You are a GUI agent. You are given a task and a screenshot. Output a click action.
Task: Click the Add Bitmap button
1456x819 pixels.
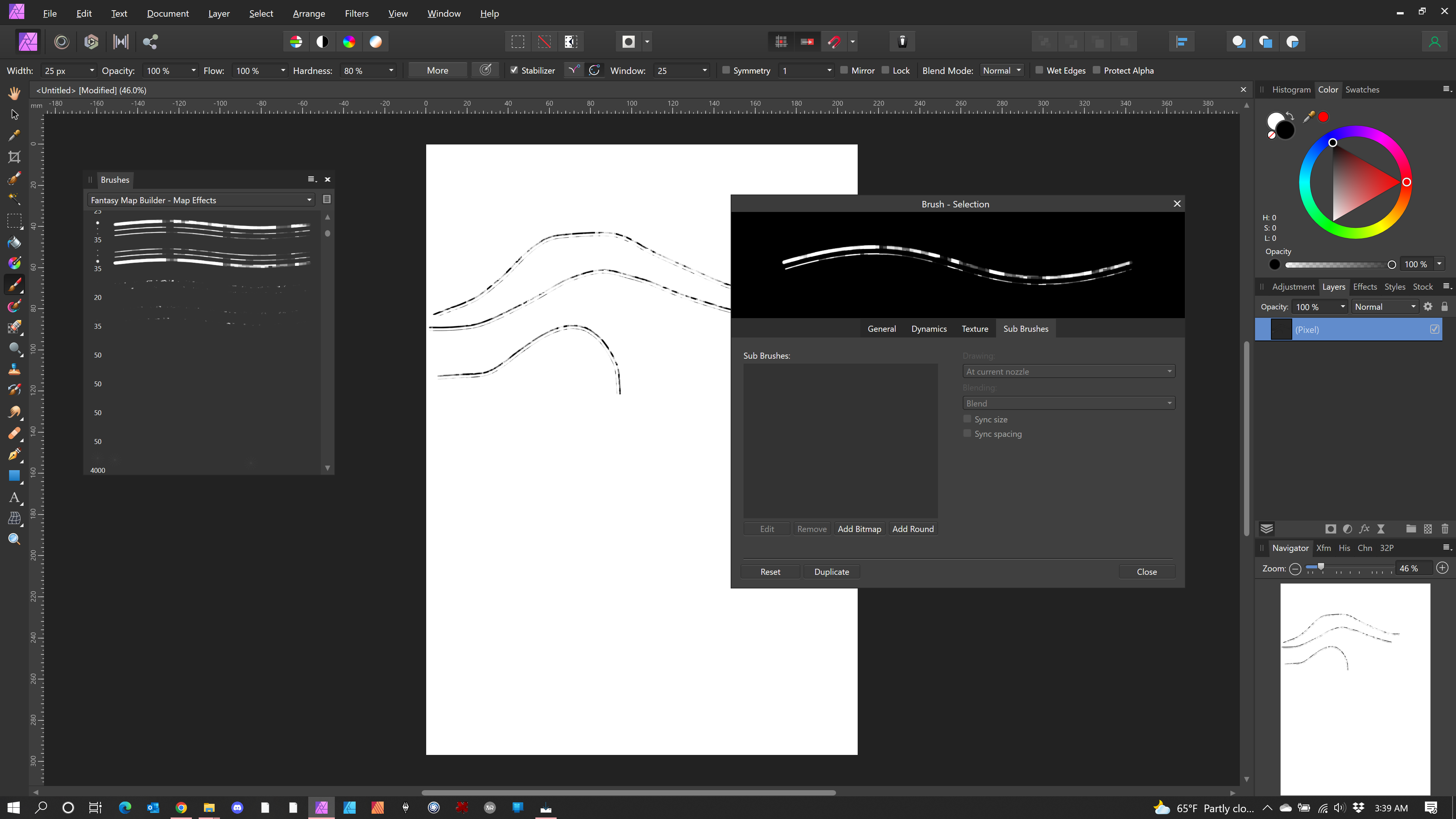tap(858, 529)
